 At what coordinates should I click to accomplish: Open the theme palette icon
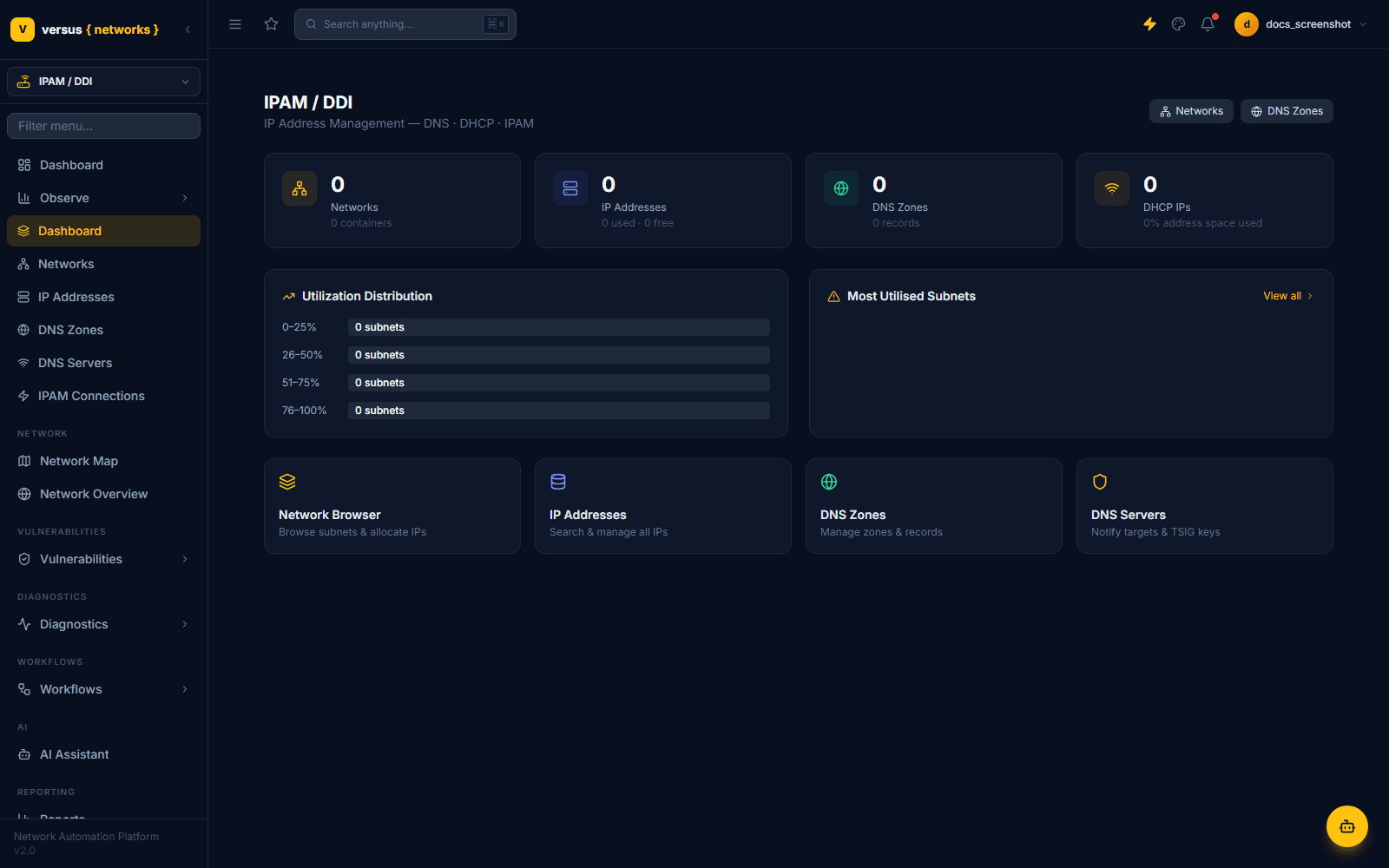1178,24
